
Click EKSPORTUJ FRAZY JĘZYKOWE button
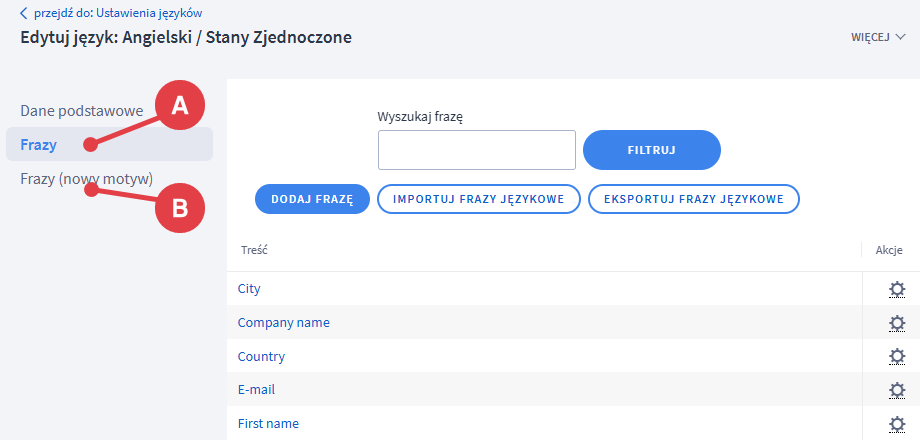coord(693,199)
